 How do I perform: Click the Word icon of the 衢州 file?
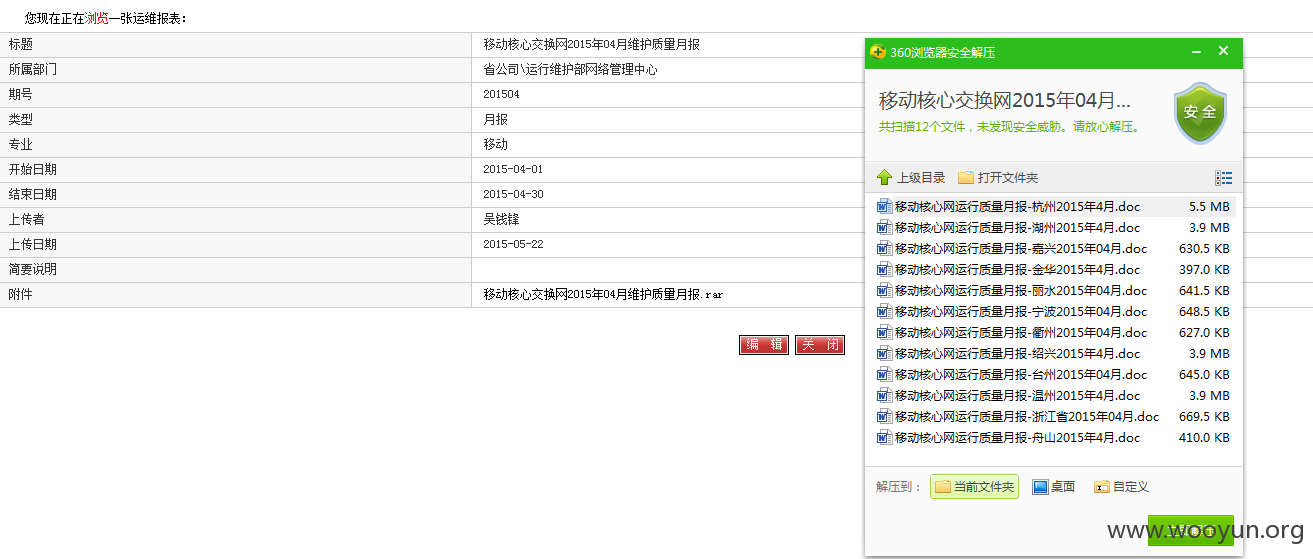pos(884,333)
